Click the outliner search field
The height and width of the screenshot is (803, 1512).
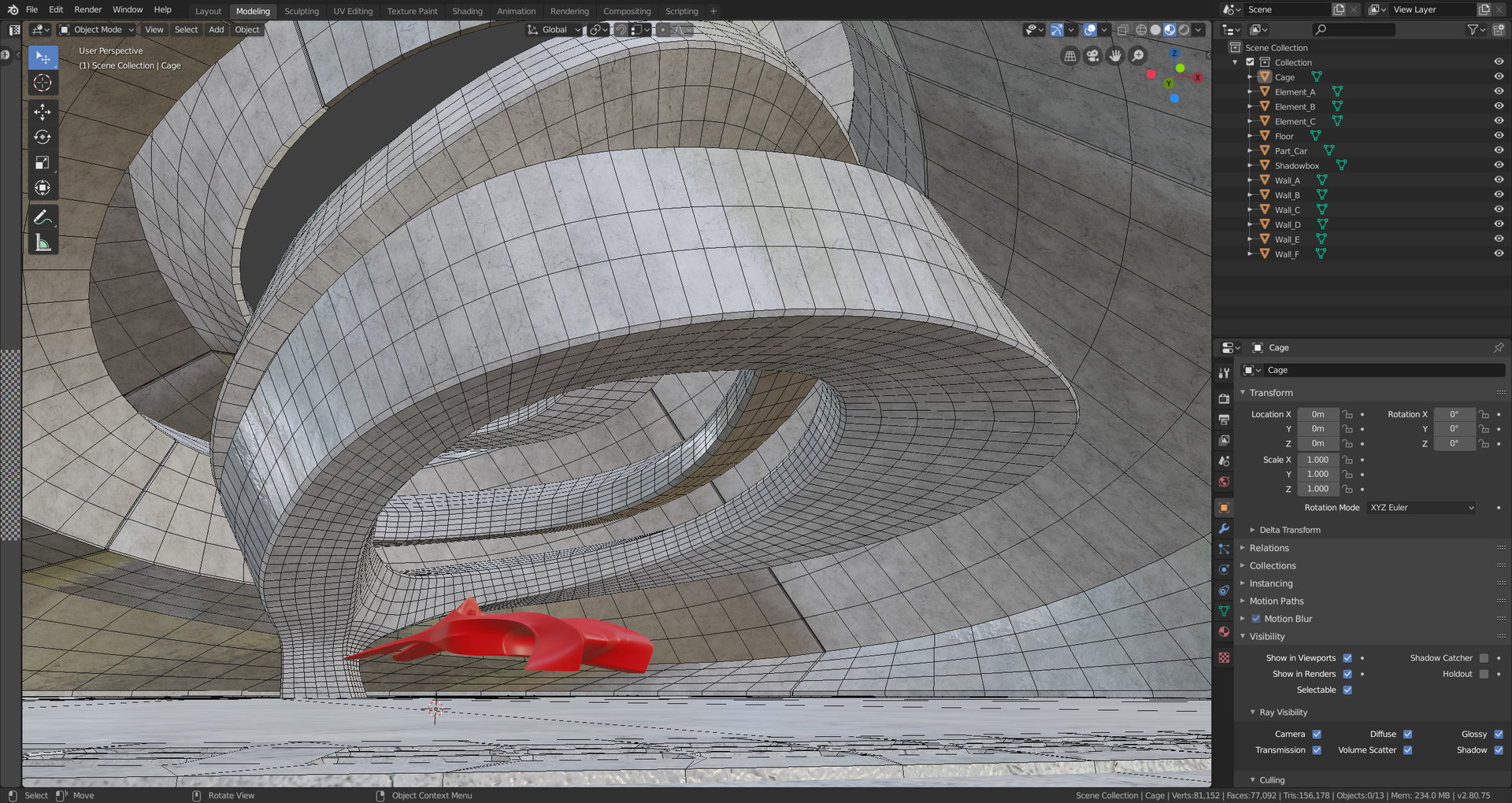coord(1354,29)
